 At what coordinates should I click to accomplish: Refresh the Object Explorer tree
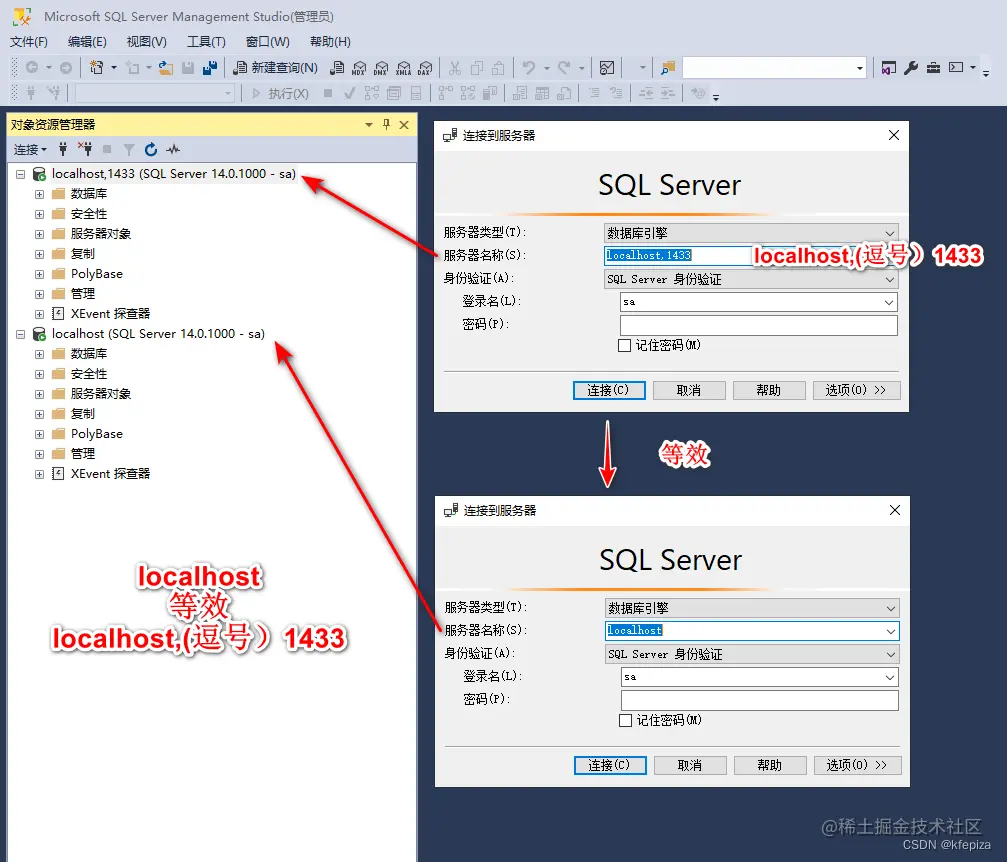tap(151, 150)
